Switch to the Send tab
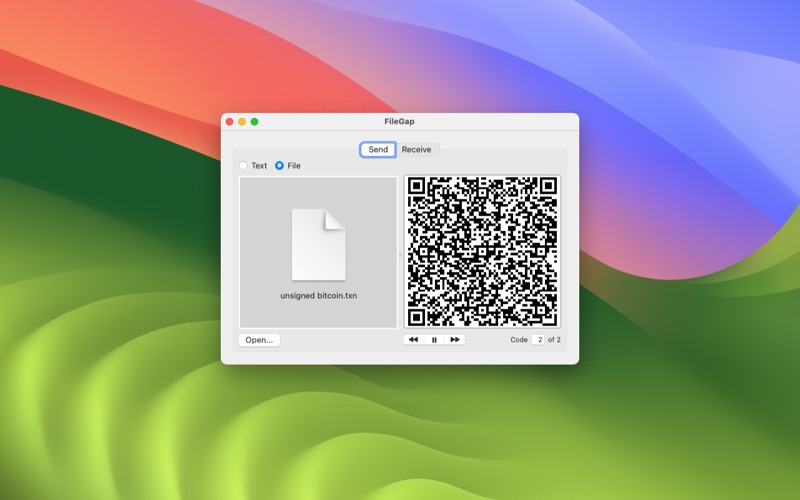 (378, 149)
